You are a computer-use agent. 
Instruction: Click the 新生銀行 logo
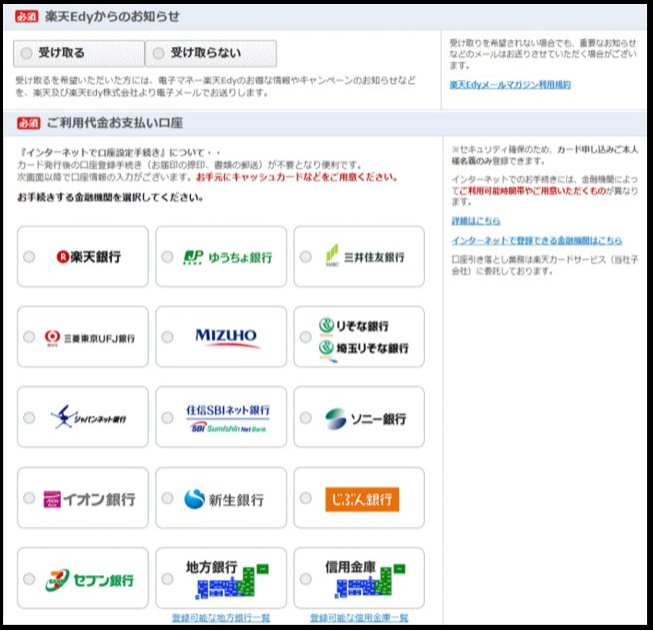tap(224, 499)
